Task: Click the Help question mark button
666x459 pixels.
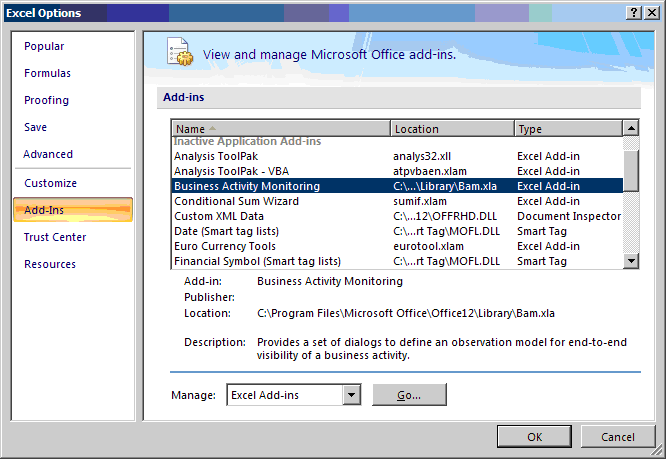Action: coord(633,12)
